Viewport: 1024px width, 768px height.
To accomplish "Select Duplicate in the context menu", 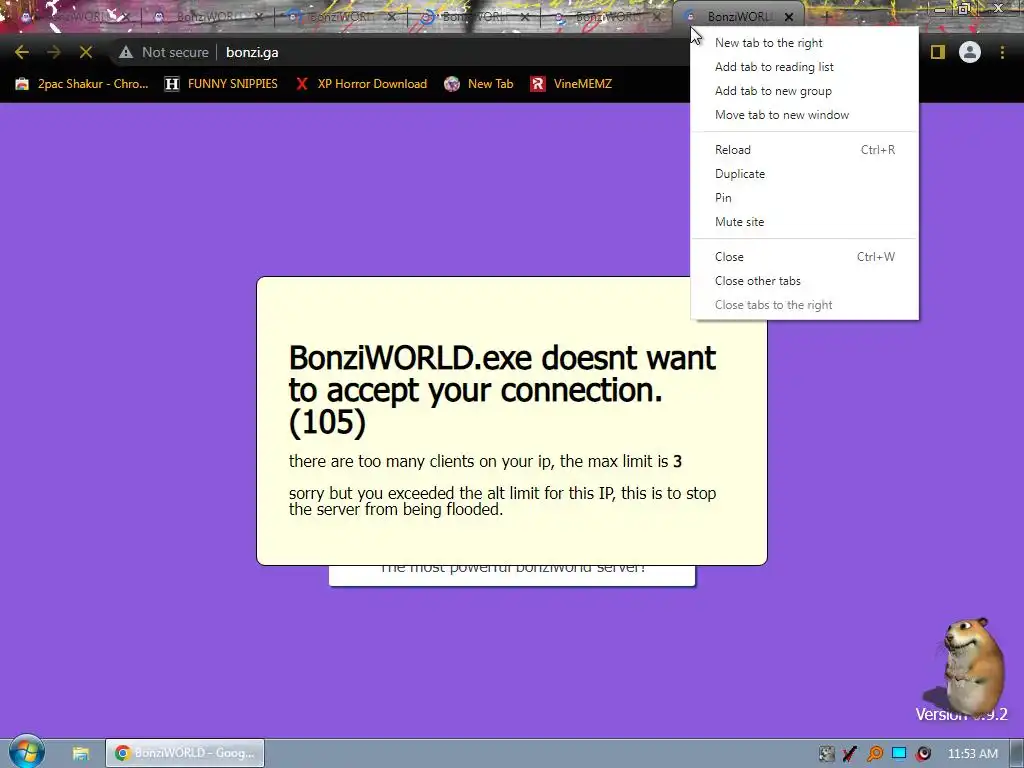I will (x=805, y=174).
